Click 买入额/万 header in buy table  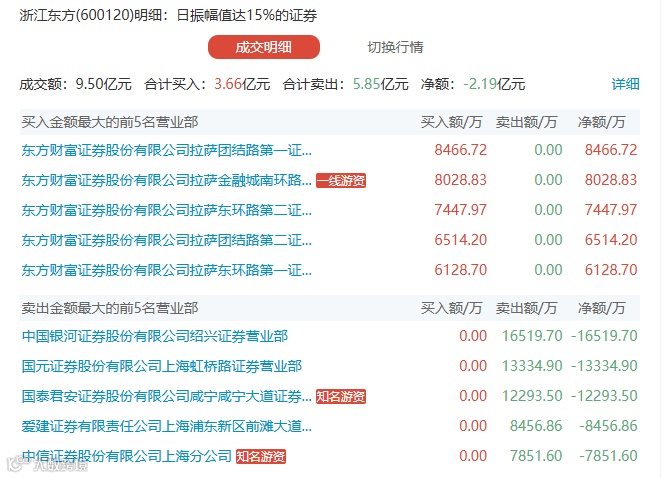(x=451, y=122)
